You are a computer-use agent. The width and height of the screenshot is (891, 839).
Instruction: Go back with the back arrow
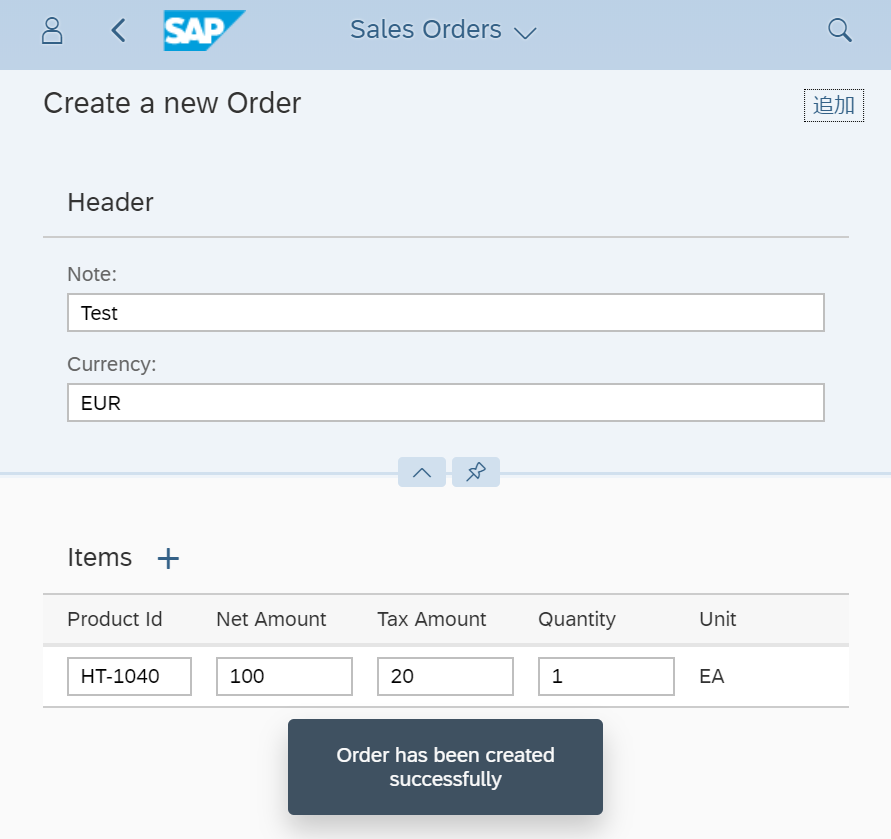[118, 31]
